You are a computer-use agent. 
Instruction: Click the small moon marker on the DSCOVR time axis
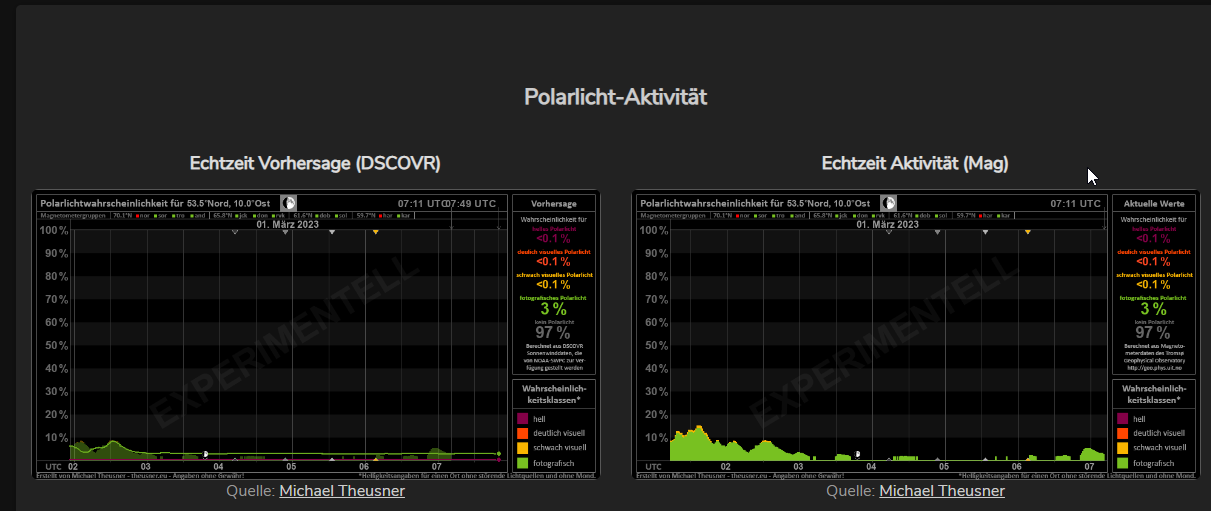coord(205,454)
